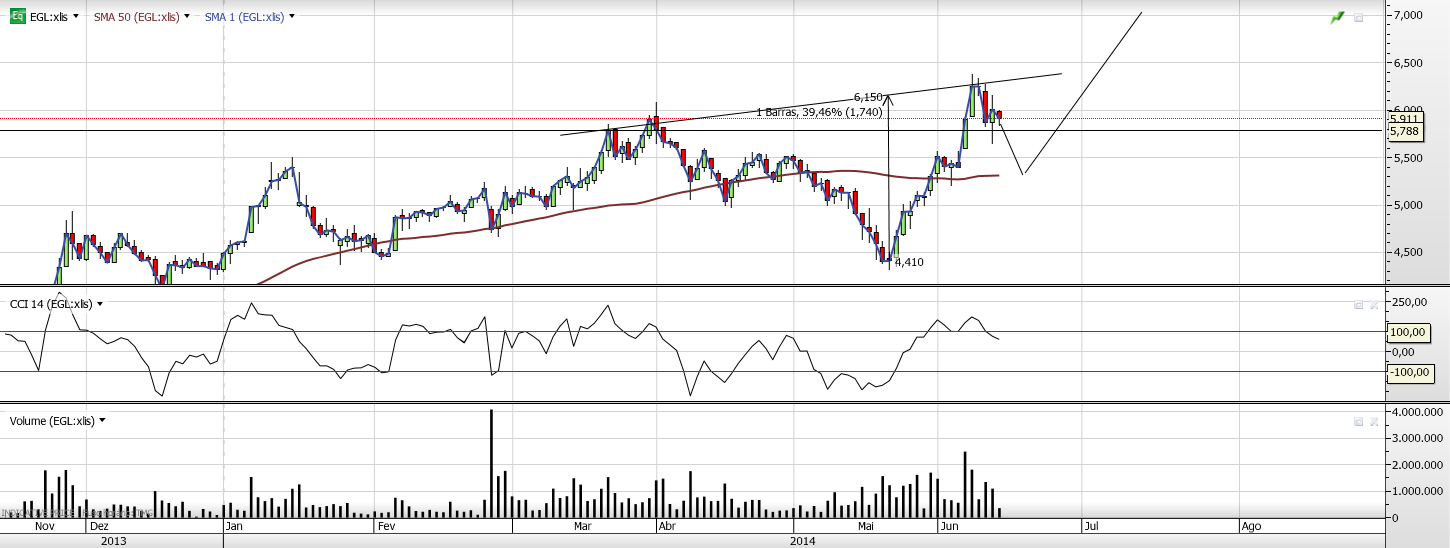Click the Mai label on time axis
The image size is (1450, 548).
[867, 525]
